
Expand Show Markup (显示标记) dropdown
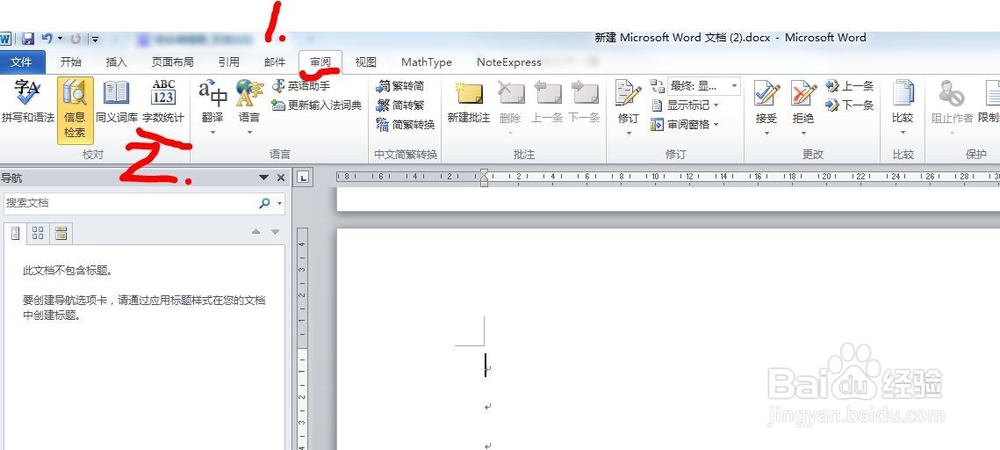coord(716,105)
